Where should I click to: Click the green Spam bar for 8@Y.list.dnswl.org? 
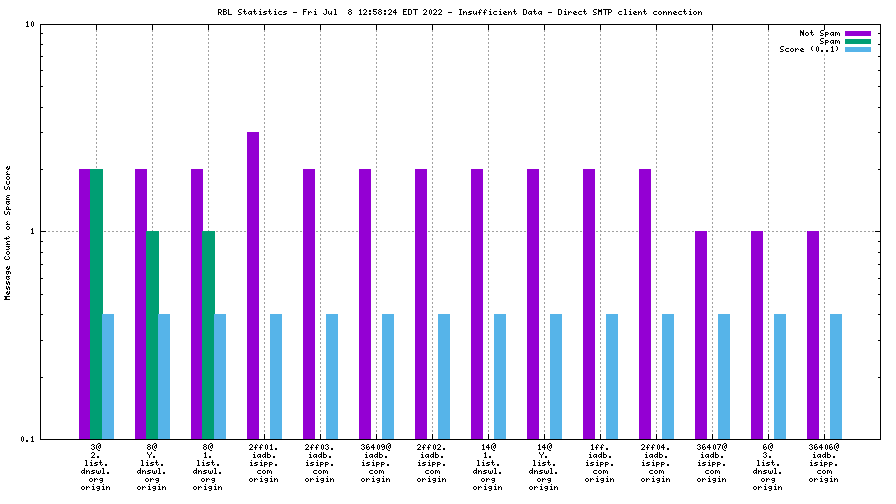(x=152, y=335)
